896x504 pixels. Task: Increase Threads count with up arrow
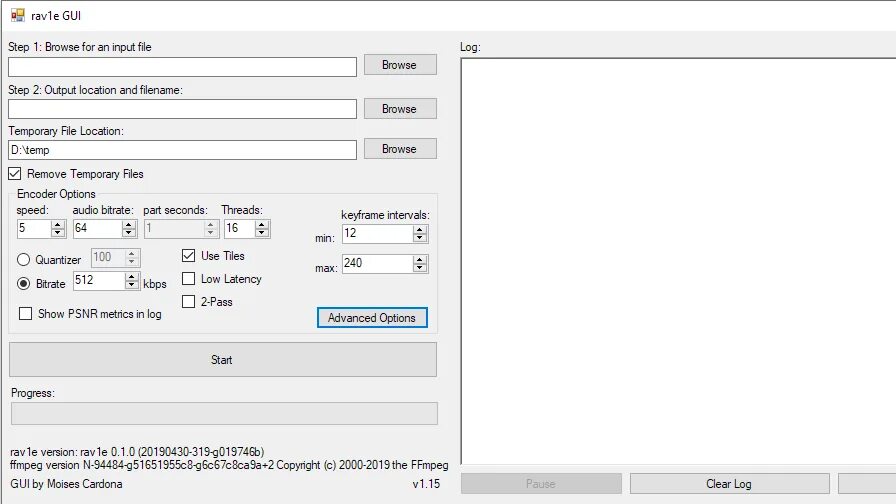[262, 225]
